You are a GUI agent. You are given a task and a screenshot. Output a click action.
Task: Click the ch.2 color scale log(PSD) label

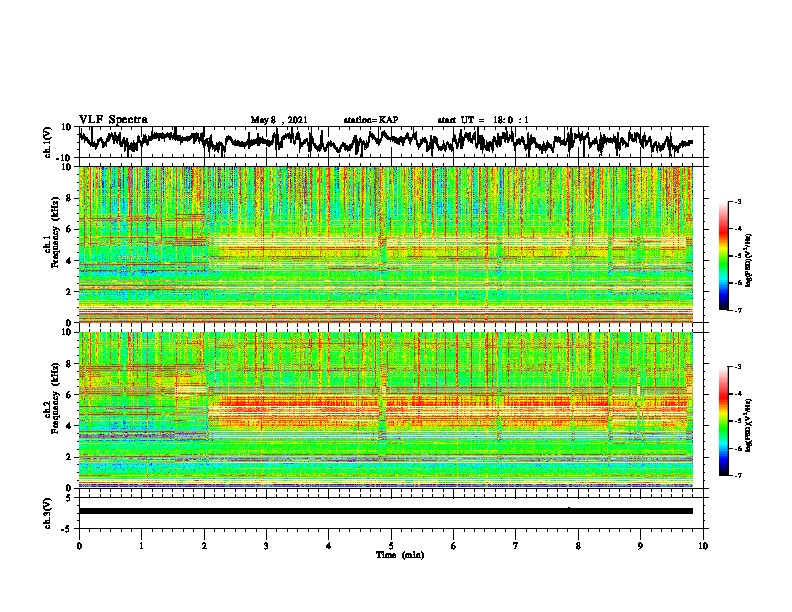click(x=749, y=425)
